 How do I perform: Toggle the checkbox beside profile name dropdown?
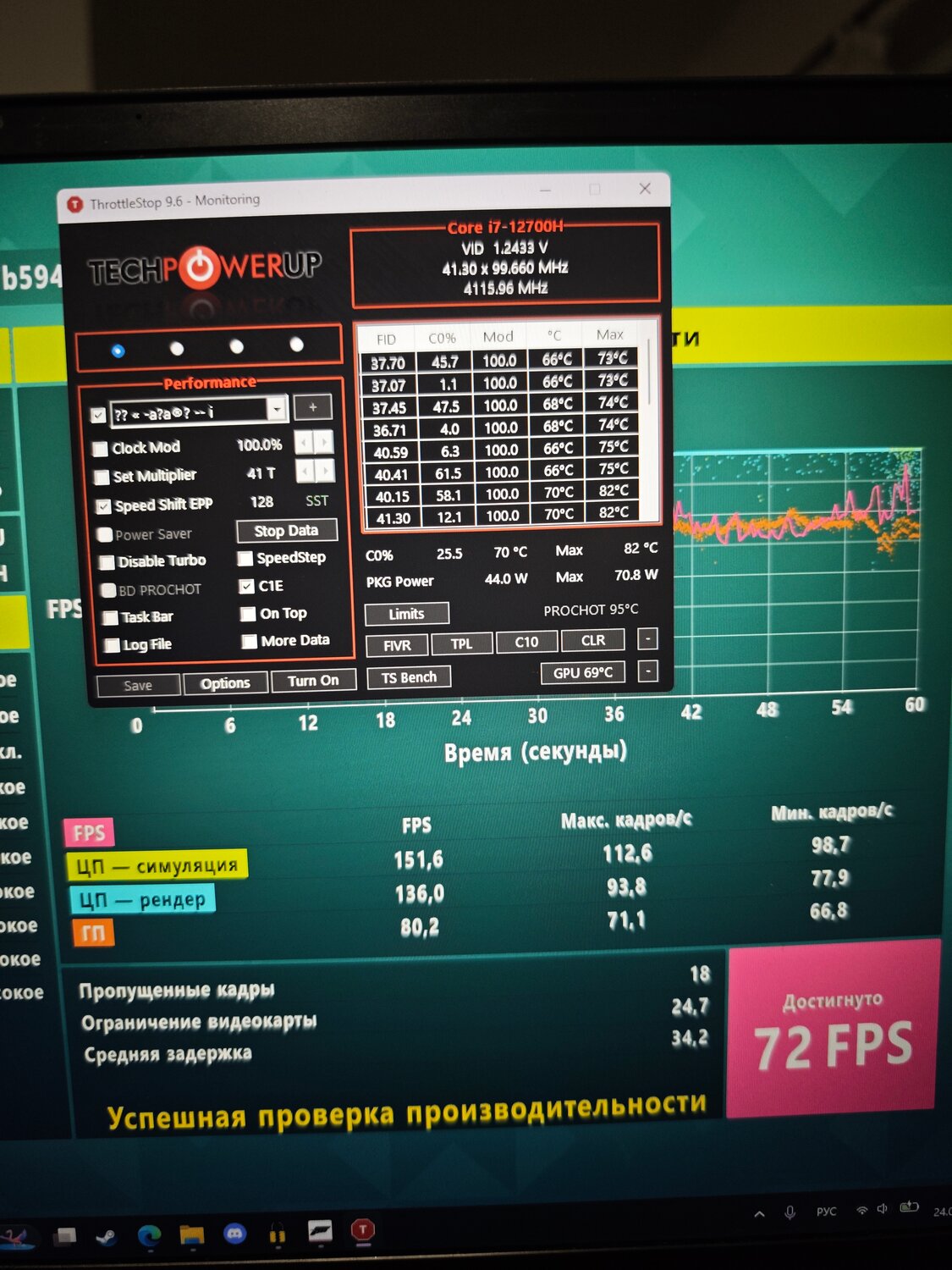coord(98,415)
